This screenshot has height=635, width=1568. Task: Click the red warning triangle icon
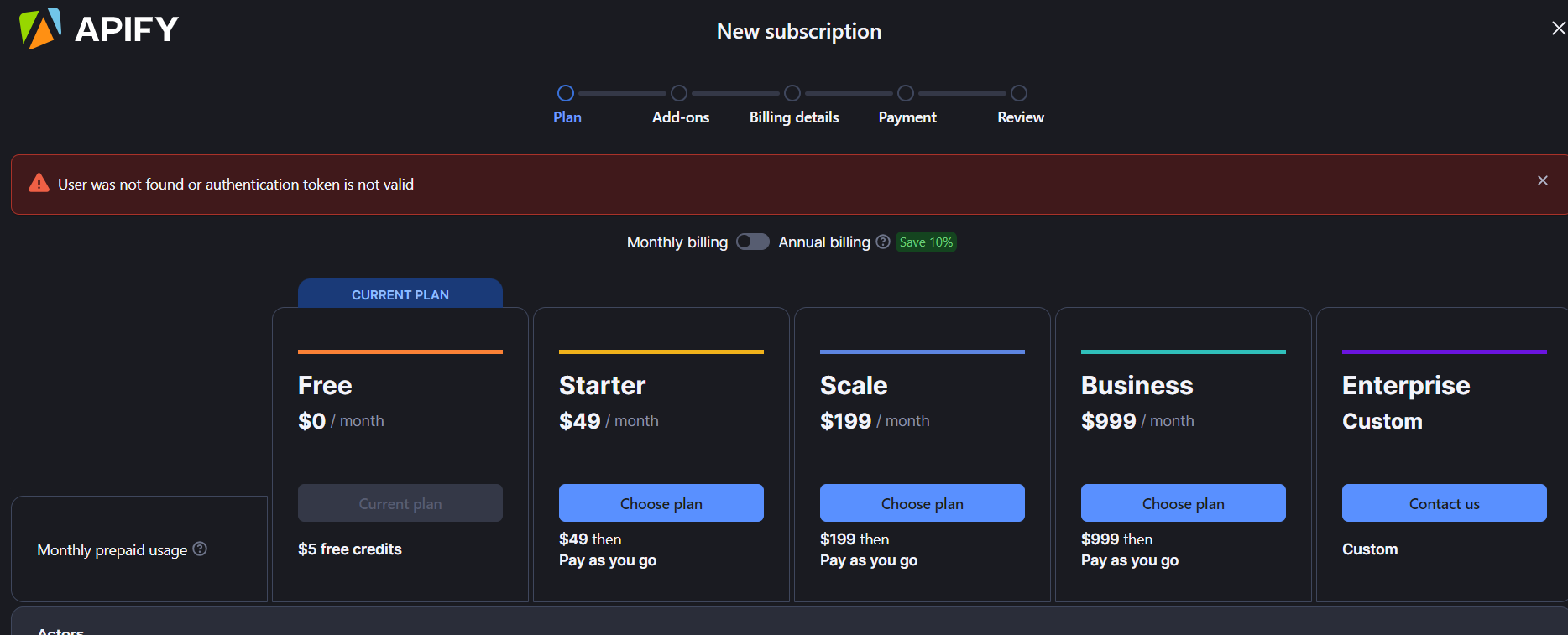coord(39,184)
